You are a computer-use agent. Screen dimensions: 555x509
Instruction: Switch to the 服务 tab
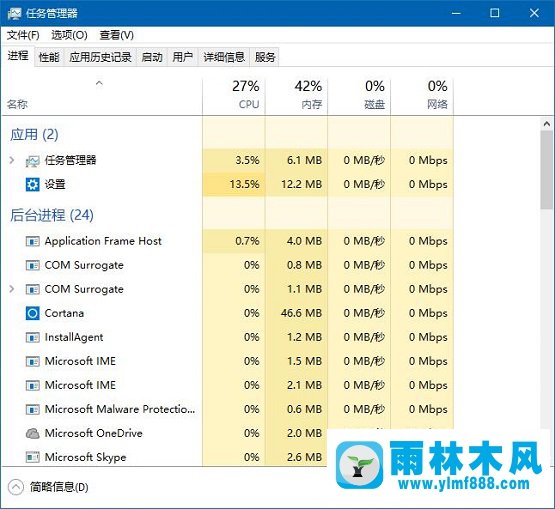pos(264,57)
